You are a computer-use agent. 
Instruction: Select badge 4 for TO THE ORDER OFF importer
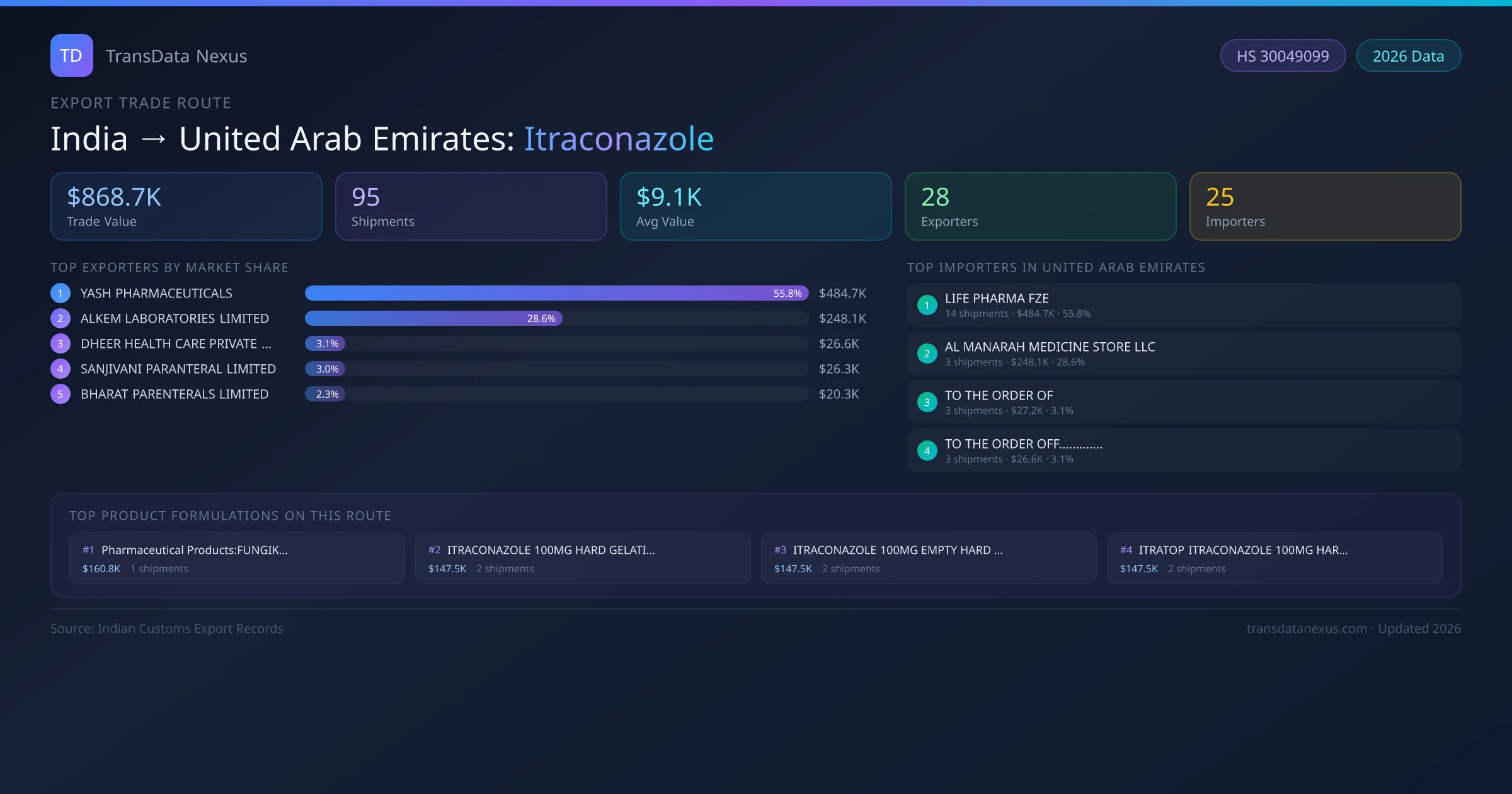927,450
